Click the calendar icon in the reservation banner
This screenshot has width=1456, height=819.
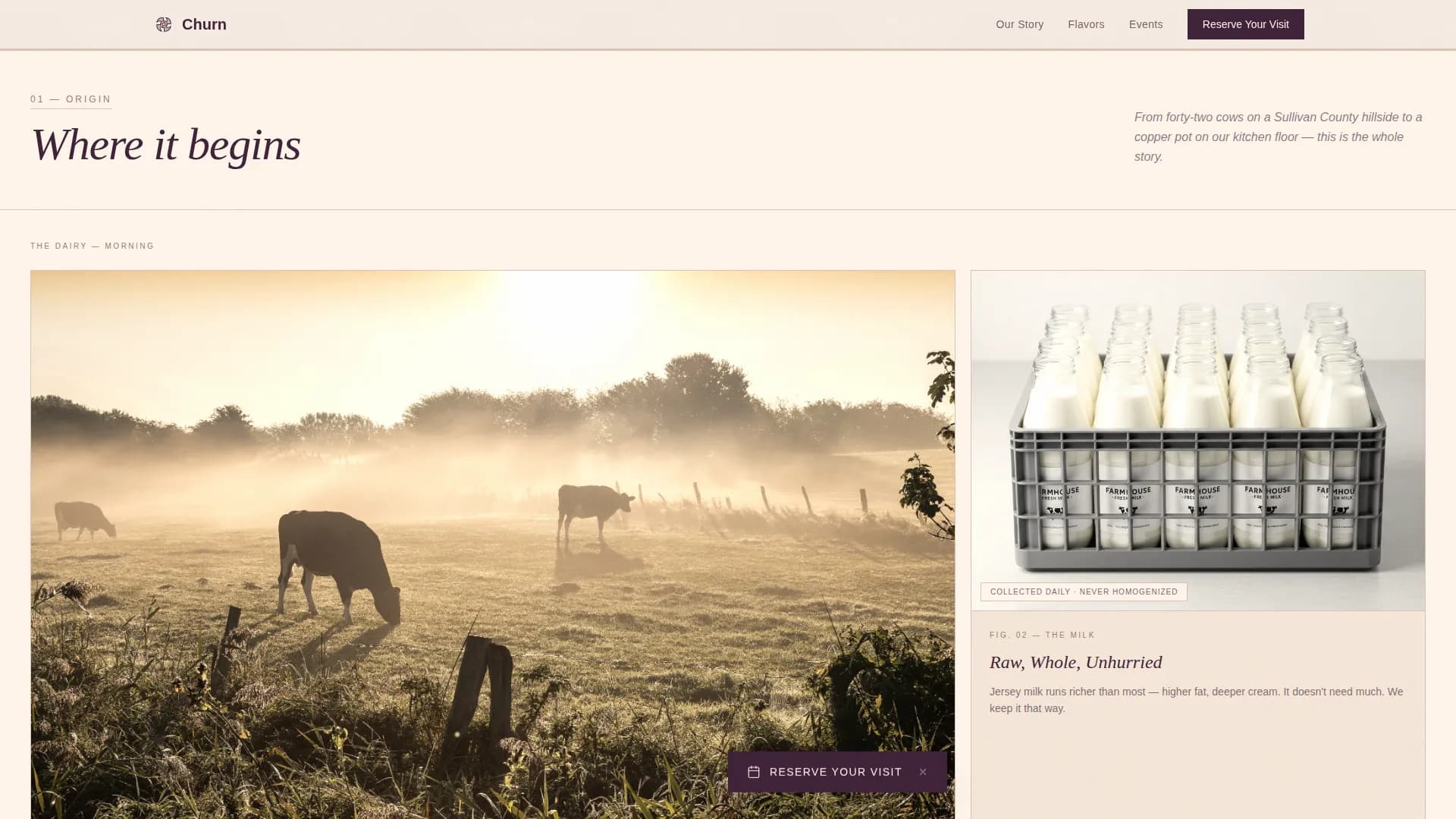click(754, 771)
